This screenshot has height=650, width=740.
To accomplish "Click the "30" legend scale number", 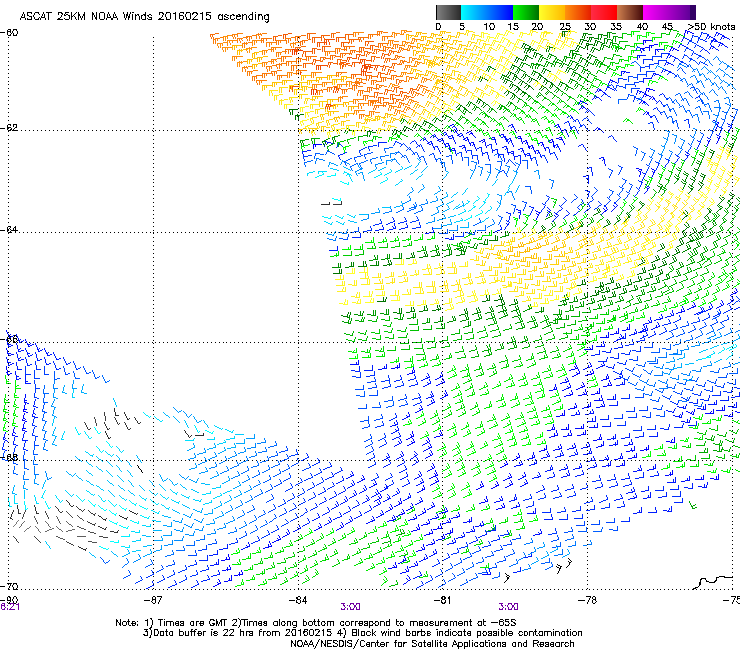I will 590,26.
